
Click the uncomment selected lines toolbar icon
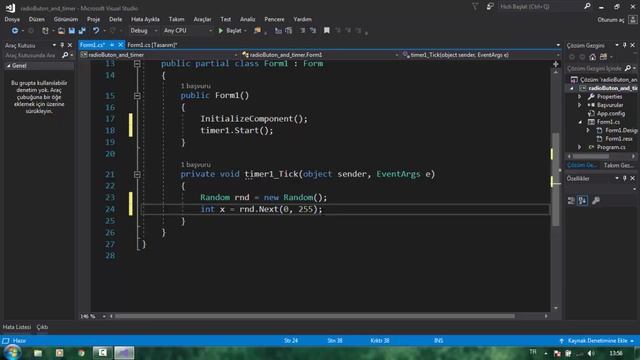pos(313,31)
